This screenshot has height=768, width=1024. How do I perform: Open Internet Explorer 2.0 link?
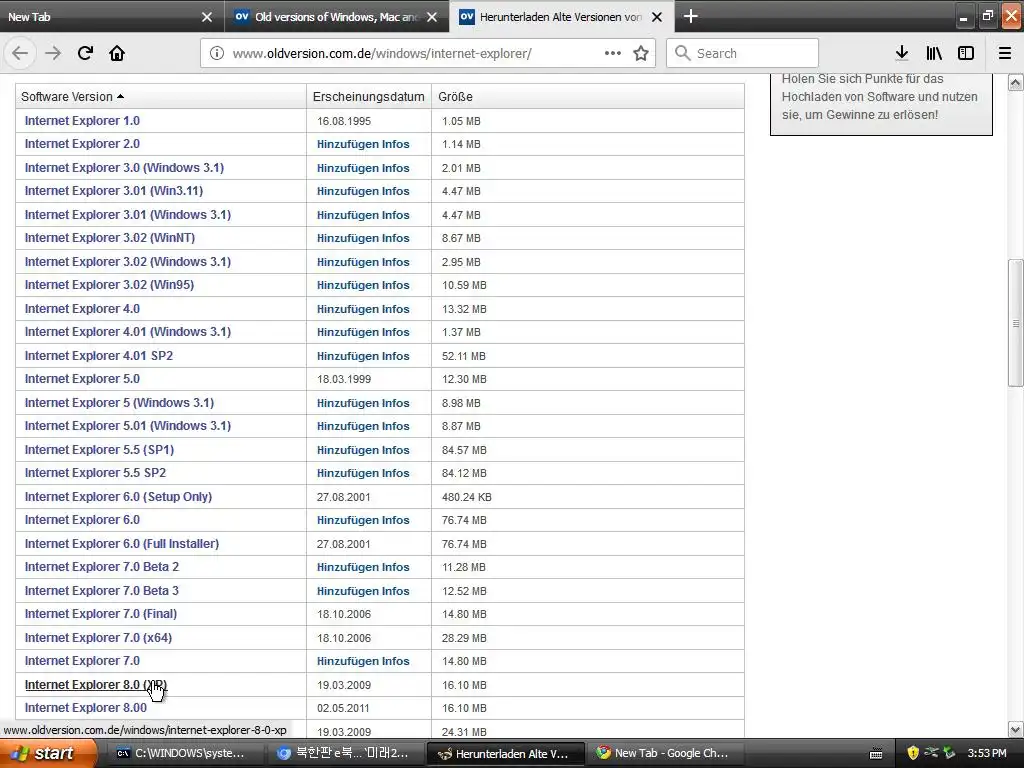pyautogui.click(x=82, y=144)
